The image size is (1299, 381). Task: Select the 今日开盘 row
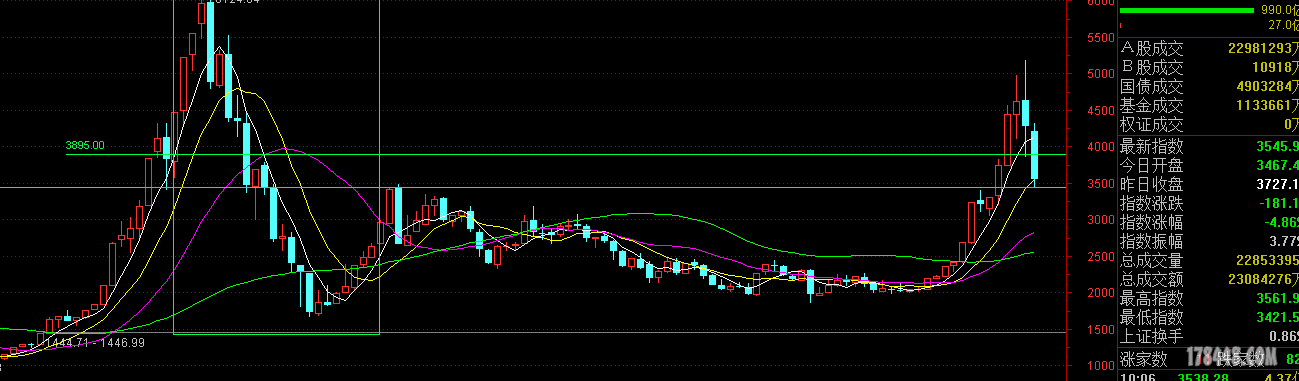pos(1208,164)
